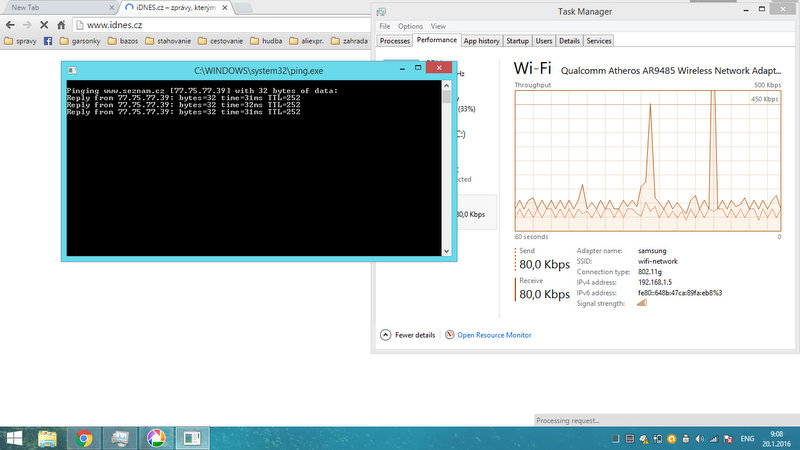800x450 pixels.
Task: Click the Chrome forward navigation arrow
Action: 27,24
